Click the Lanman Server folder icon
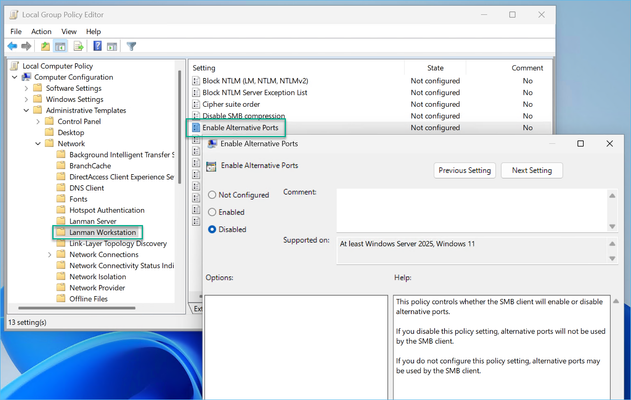The width and height of the screenshot is (631, 400). (x=61, y=221)
